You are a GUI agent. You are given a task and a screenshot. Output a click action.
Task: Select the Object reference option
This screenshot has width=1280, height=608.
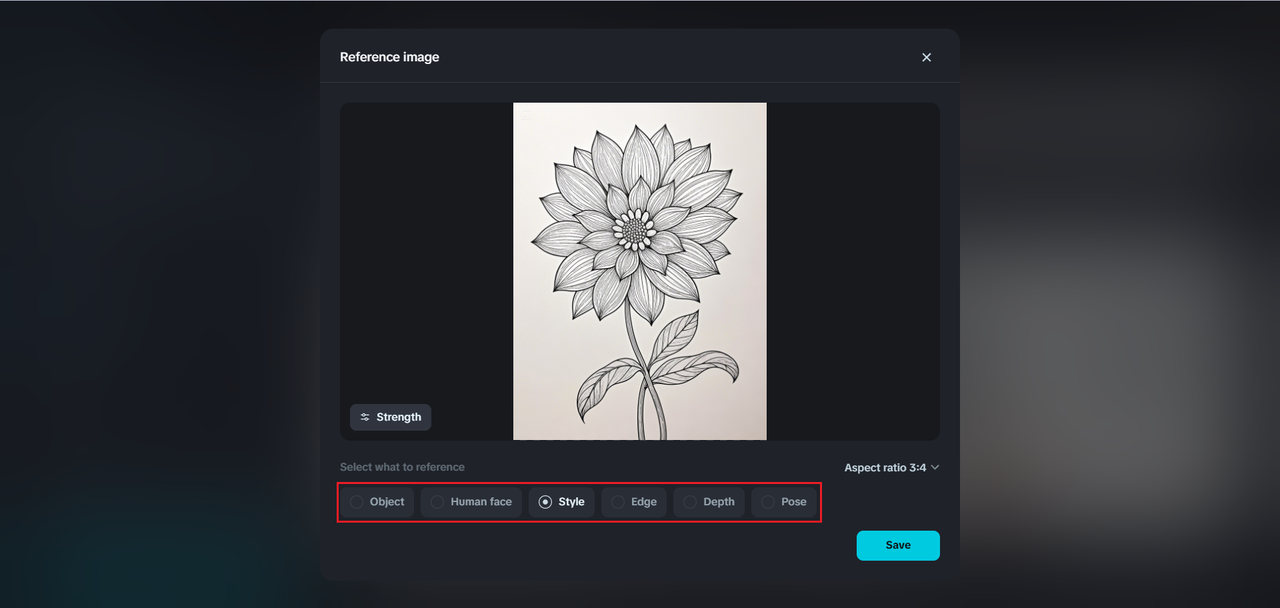pyautogui.click(x=377, y=502)
